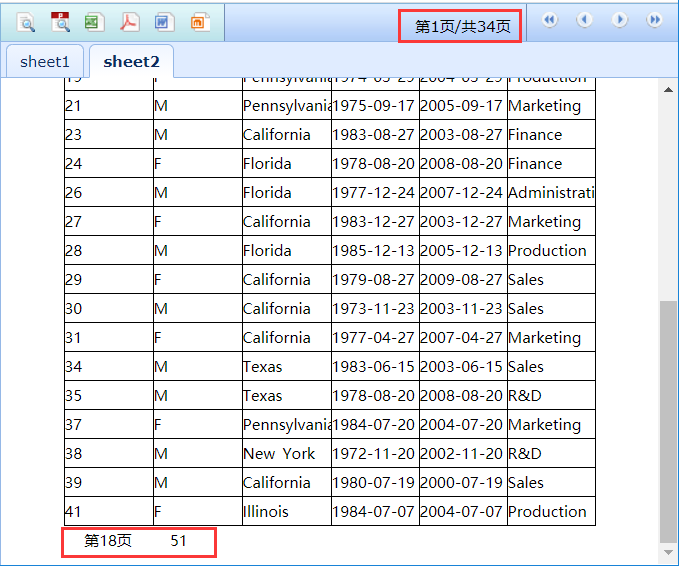Click the vertical scrollbar up arrow
This screenshot has height=566, width=679.
pyautogui.click(x=669, y=90)
